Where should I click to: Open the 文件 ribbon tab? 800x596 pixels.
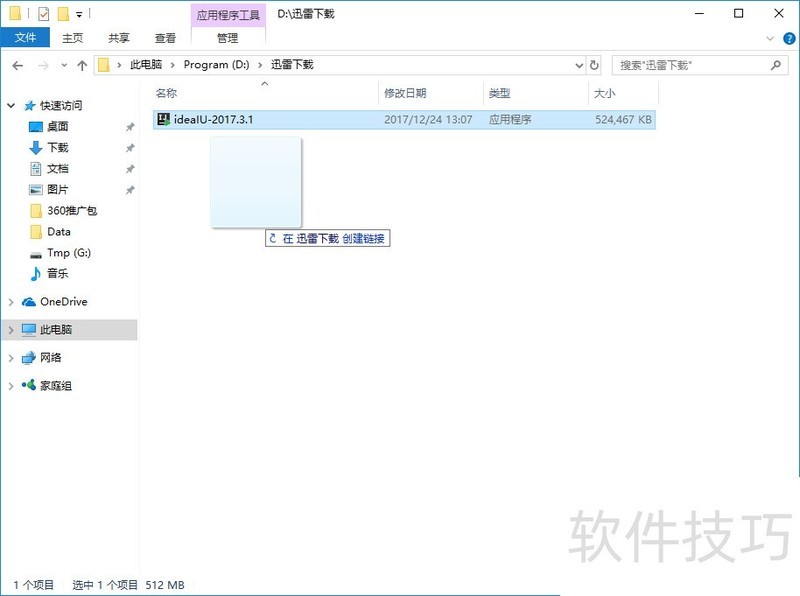click(25, 37)
